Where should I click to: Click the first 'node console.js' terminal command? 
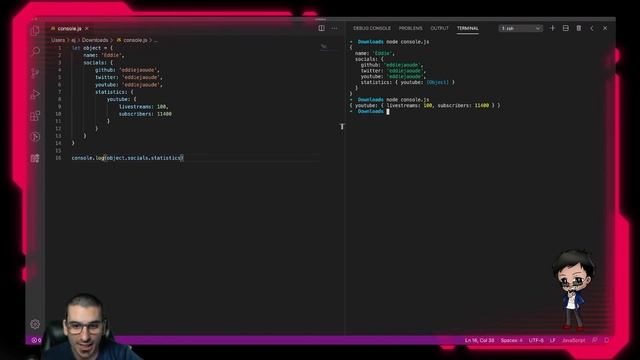coord(408,42)
